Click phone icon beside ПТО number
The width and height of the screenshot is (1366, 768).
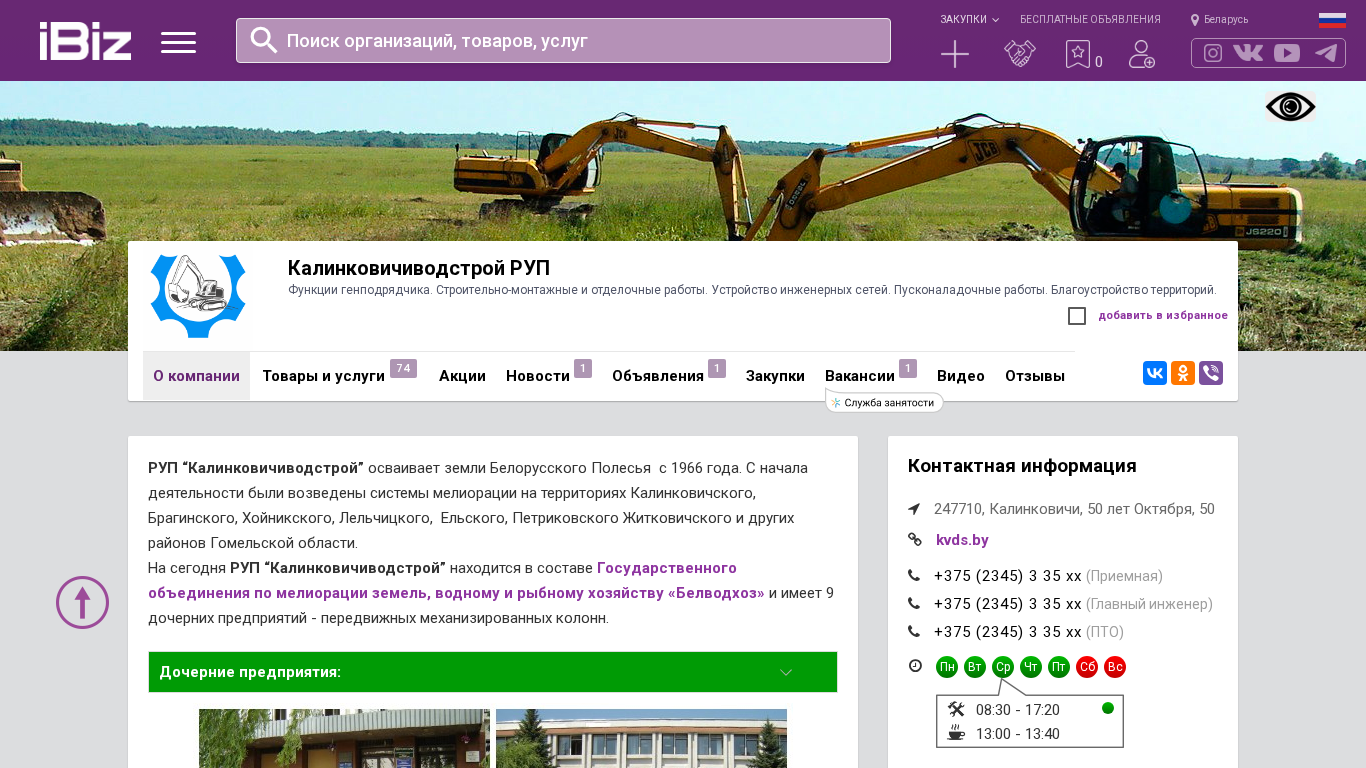point(914,632)
